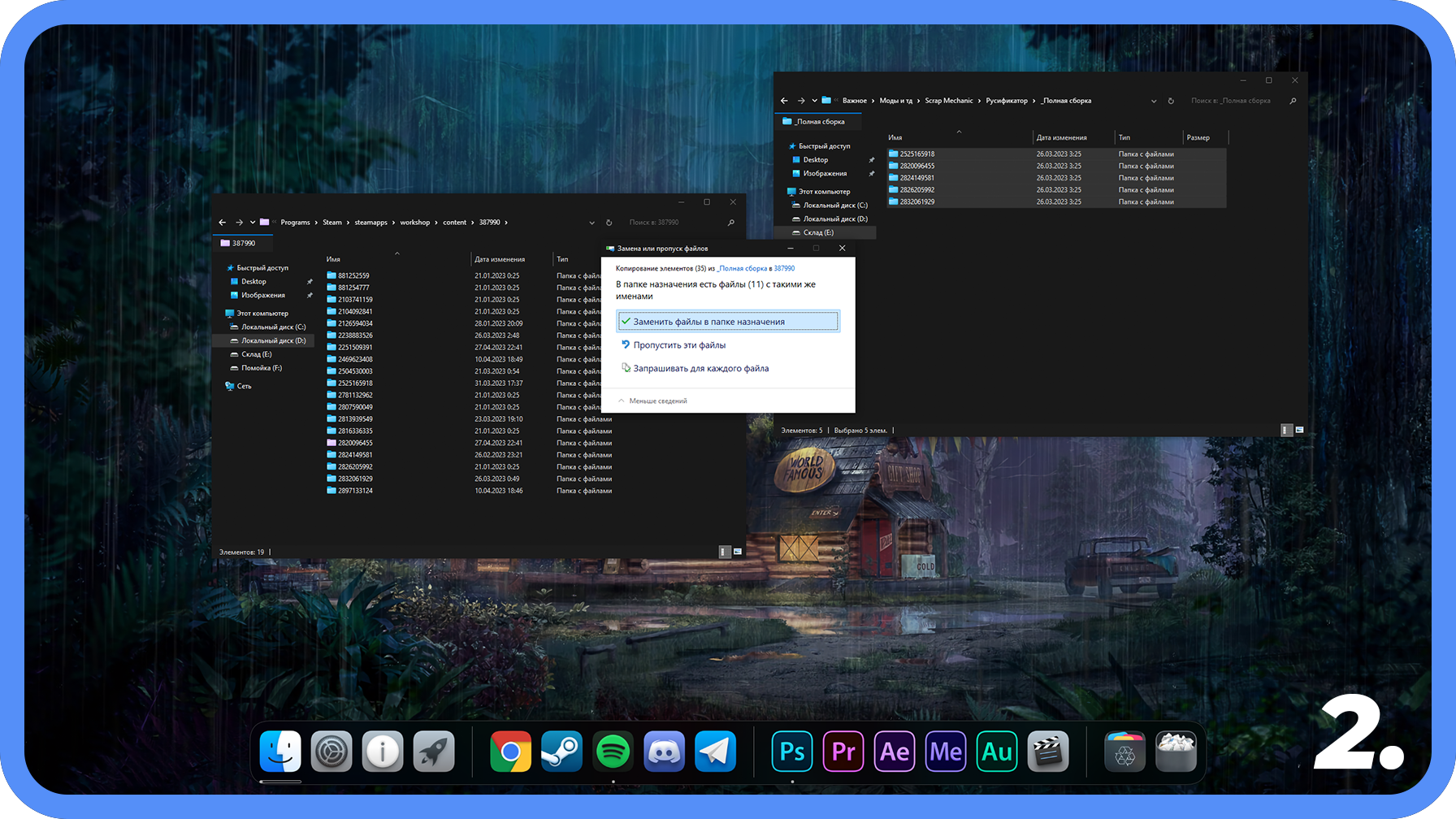The width and height of the screenshot is (1456, 819).
Task: Refresh the _Полная сборка folder view
Action: (1171, 101)
